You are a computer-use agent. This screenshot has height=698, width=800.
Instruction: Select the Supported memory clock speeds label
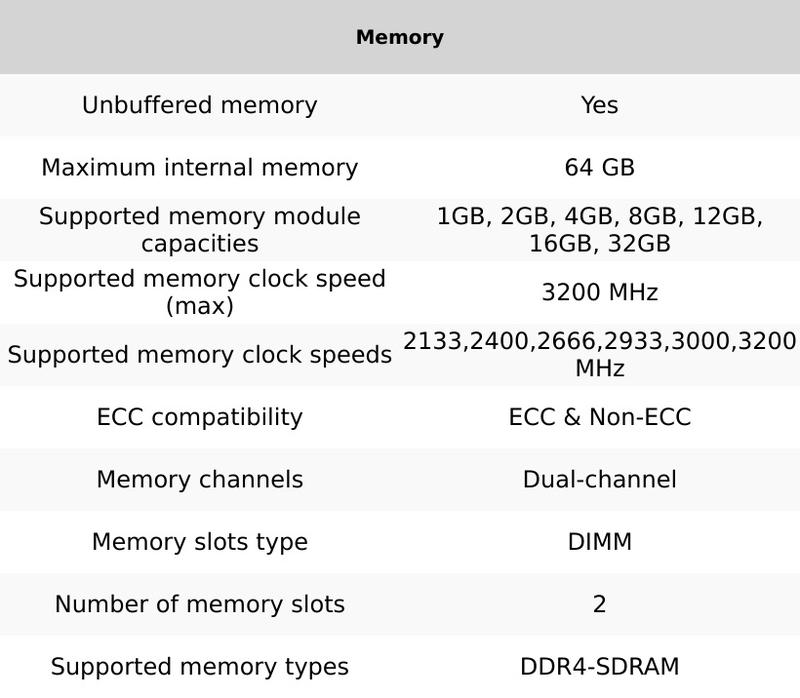200,355
